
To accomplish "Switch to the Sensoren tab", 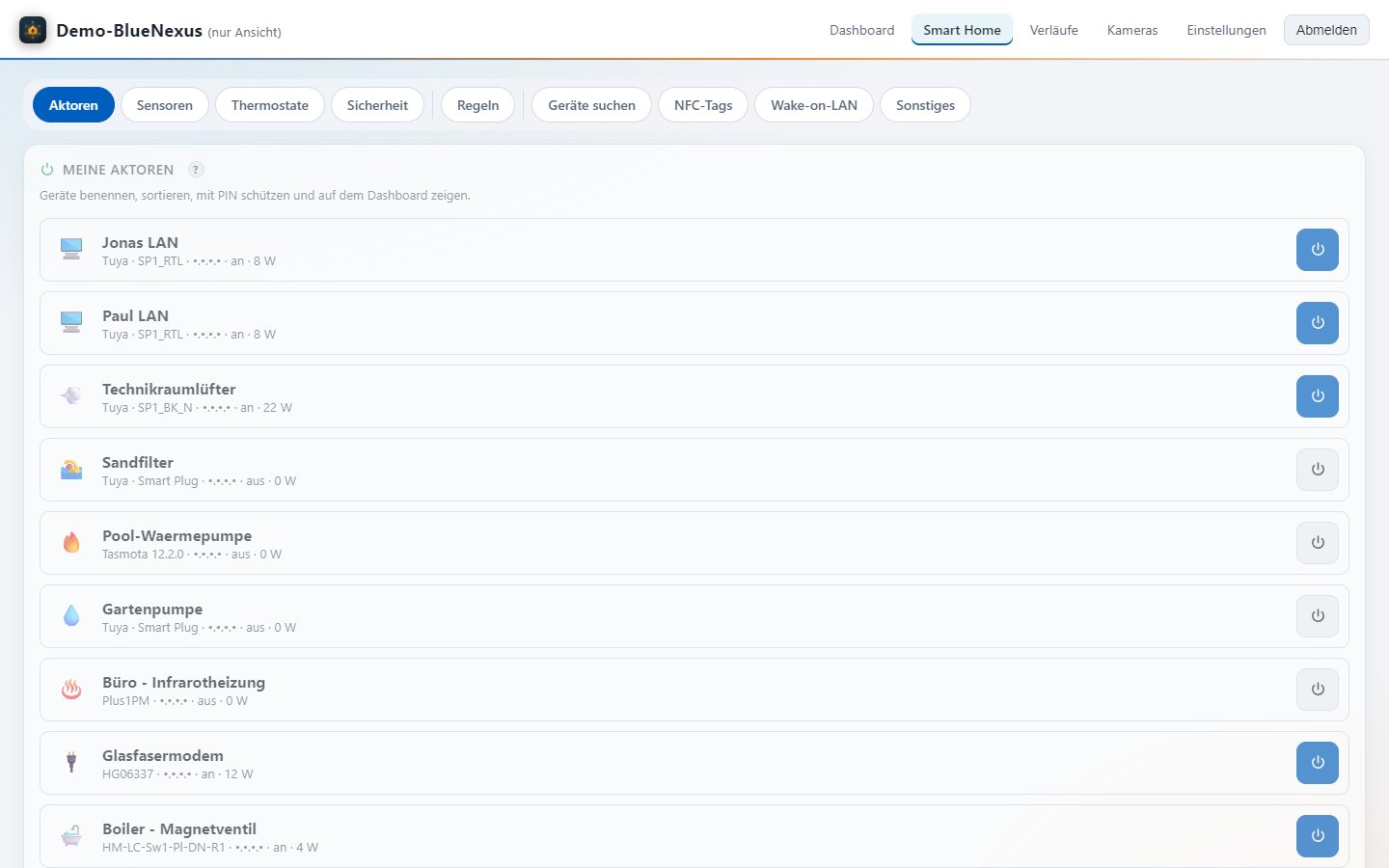I will [164, 105].
